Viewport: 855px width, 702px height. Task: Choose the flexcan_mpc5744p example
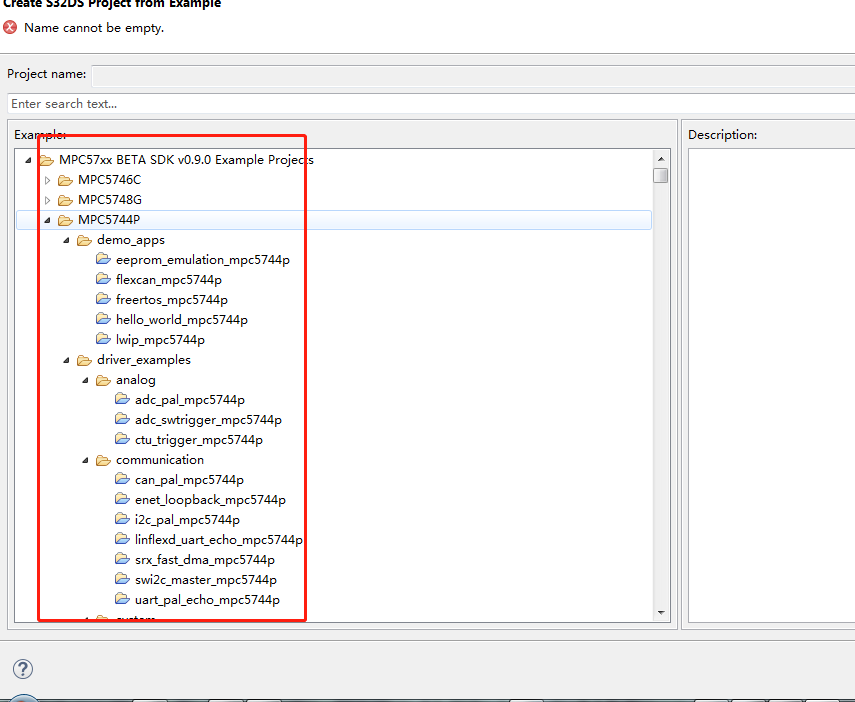(168, 280)
